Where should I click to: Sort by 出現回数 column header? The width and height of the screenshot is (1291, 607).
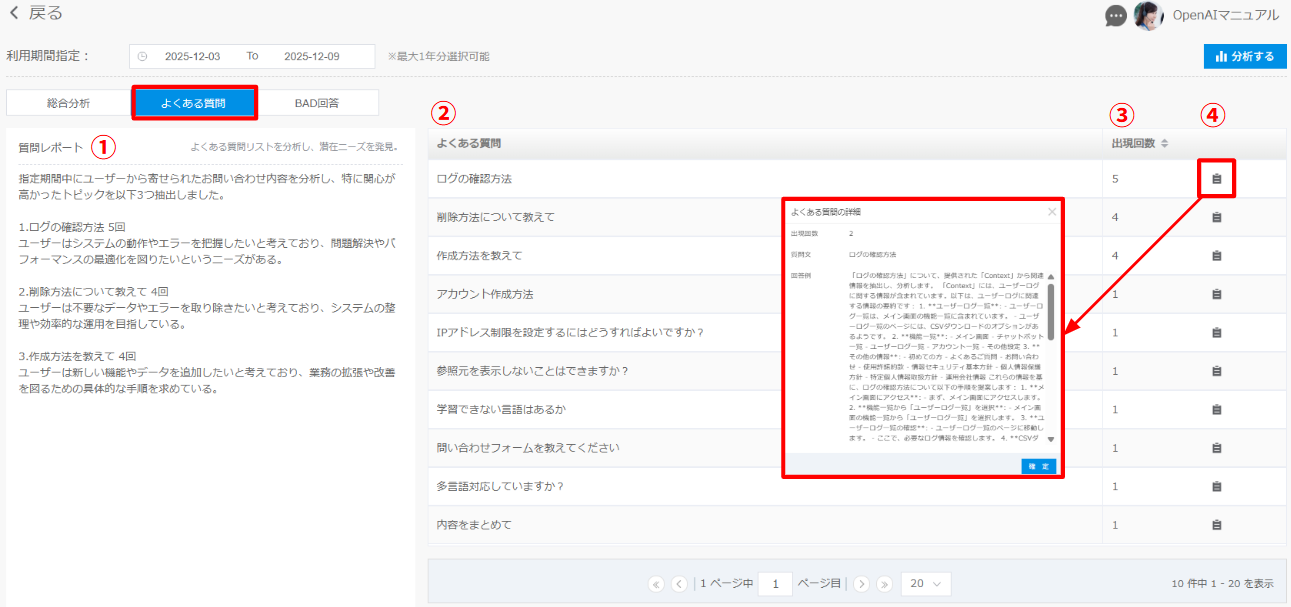(1139, 143)
